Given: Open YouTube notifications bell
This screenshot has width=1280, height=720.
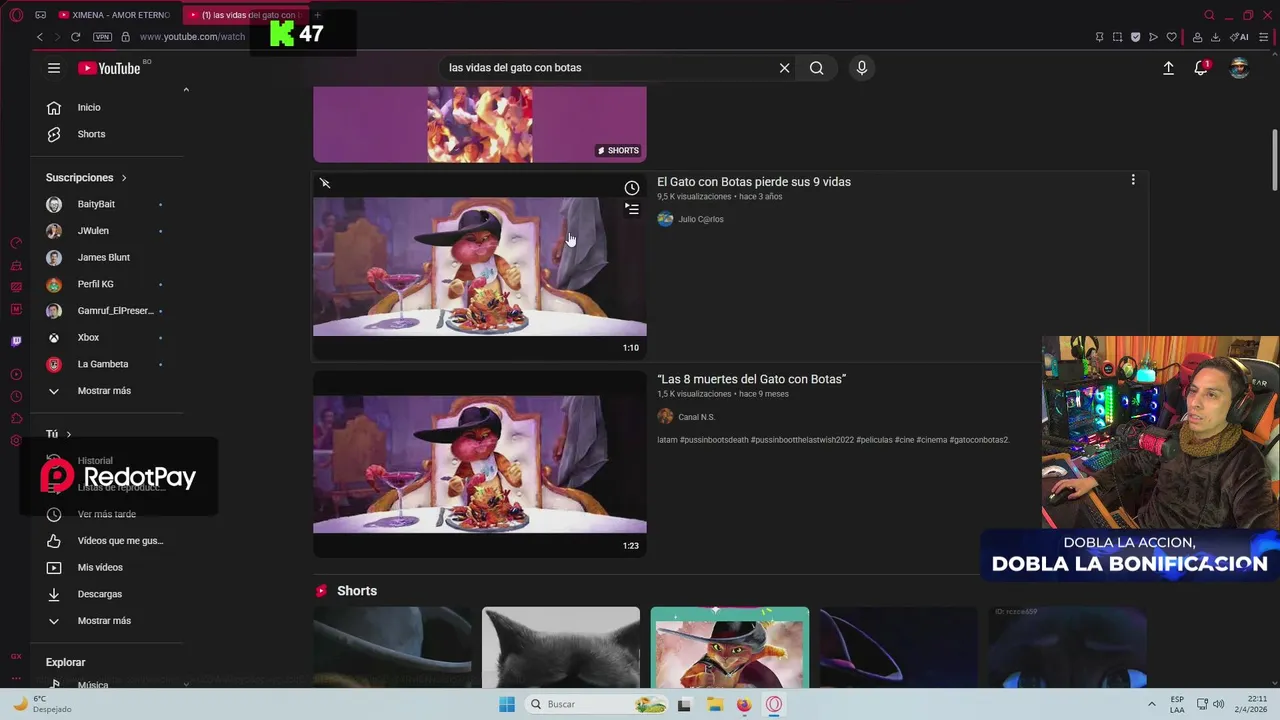Looking at the screenshot, I should [x=1201, y=68].
